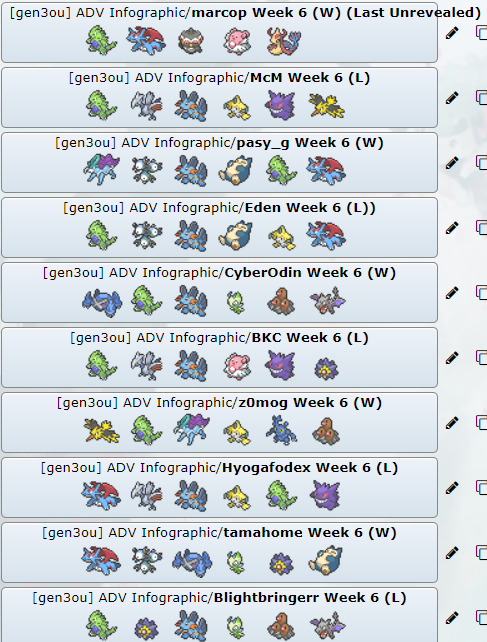The height and width of the screenshot is (642, 487).
Task: Click Gengar sprite in BKC team
Action: coord(280,365)
